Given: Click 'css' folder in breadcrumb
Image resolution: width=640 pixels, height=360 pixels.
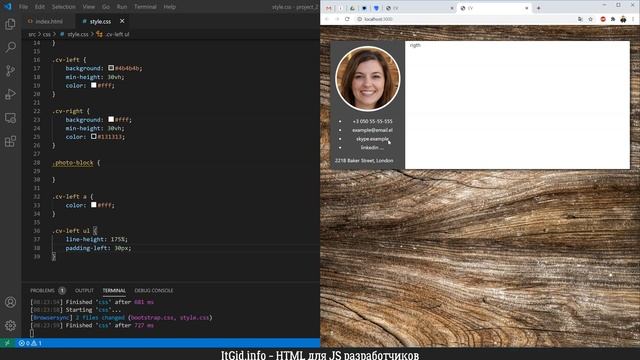Looking at the screenshot, I should 47,34.
